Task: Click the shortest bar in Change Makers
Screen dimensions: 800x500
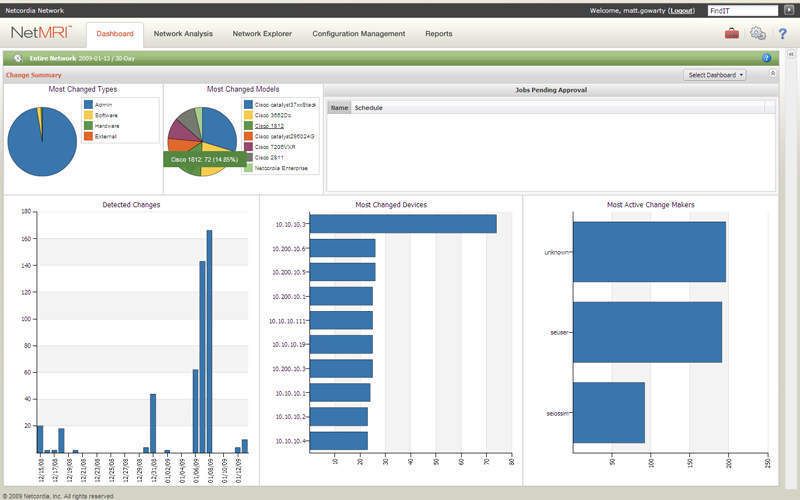Action: (609, 413)
